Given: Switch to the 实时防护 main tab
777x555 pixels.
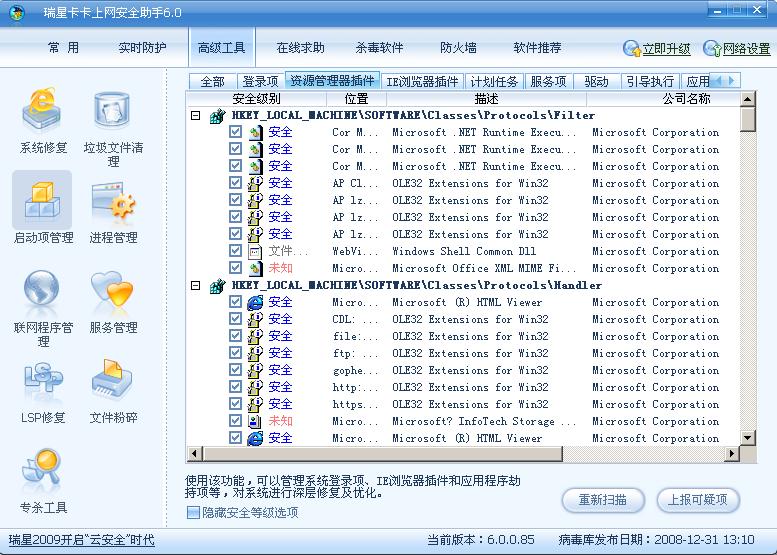Looking at the screenshot, I should coord(142,48).
